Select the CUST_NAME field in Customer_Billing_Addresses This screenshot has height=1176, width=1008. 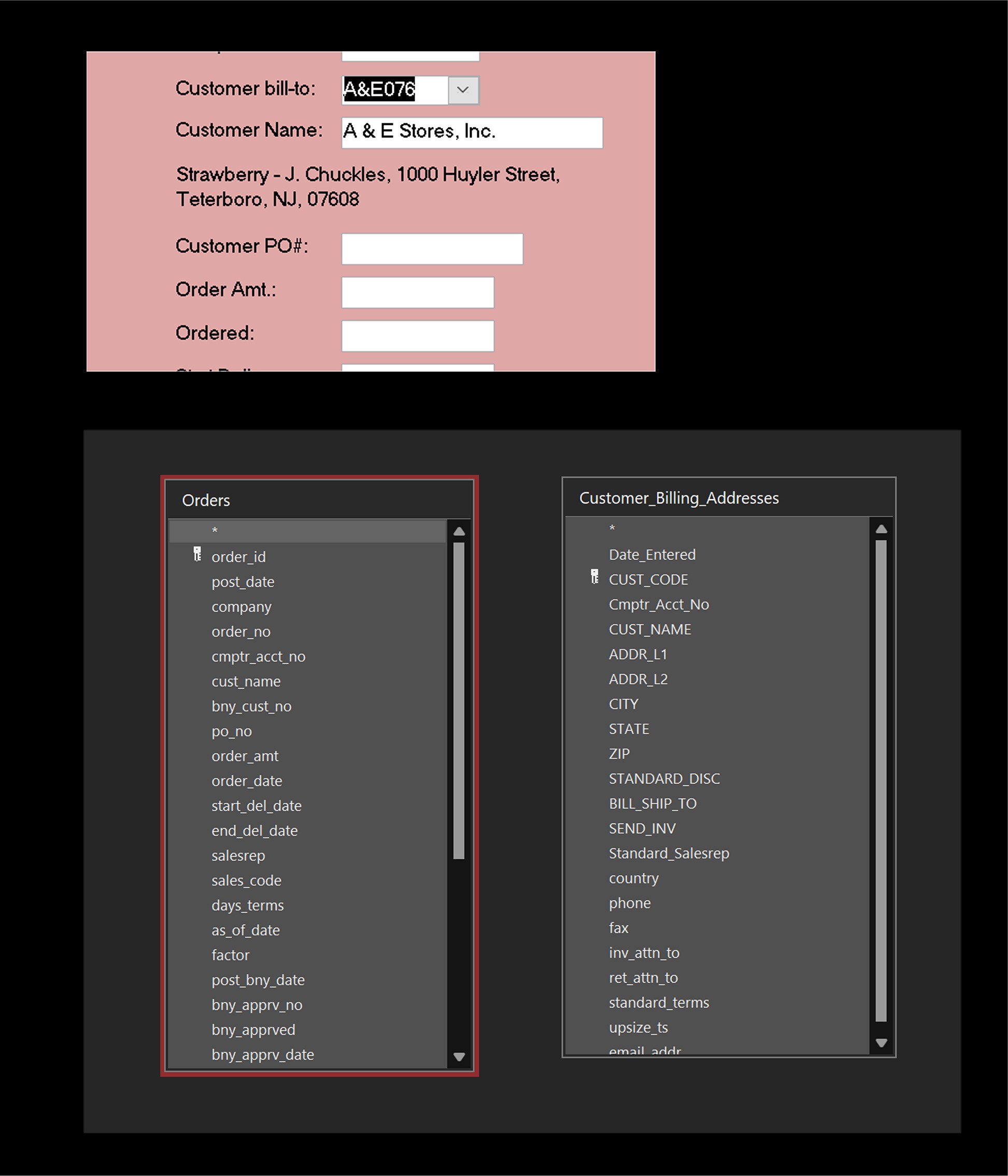click(718, 629)
